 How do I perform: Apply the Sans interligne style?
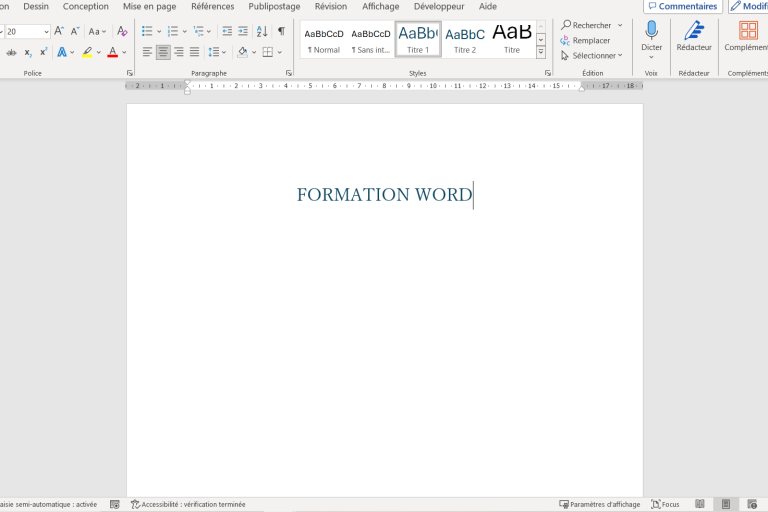click(371, 40)
